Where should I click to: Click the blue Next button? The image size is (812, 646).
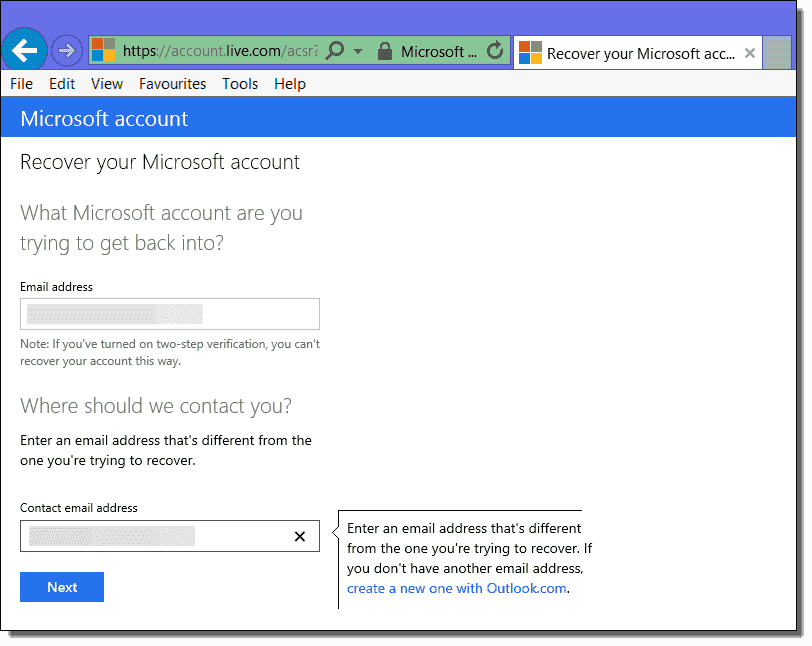(x=62, y=587)
